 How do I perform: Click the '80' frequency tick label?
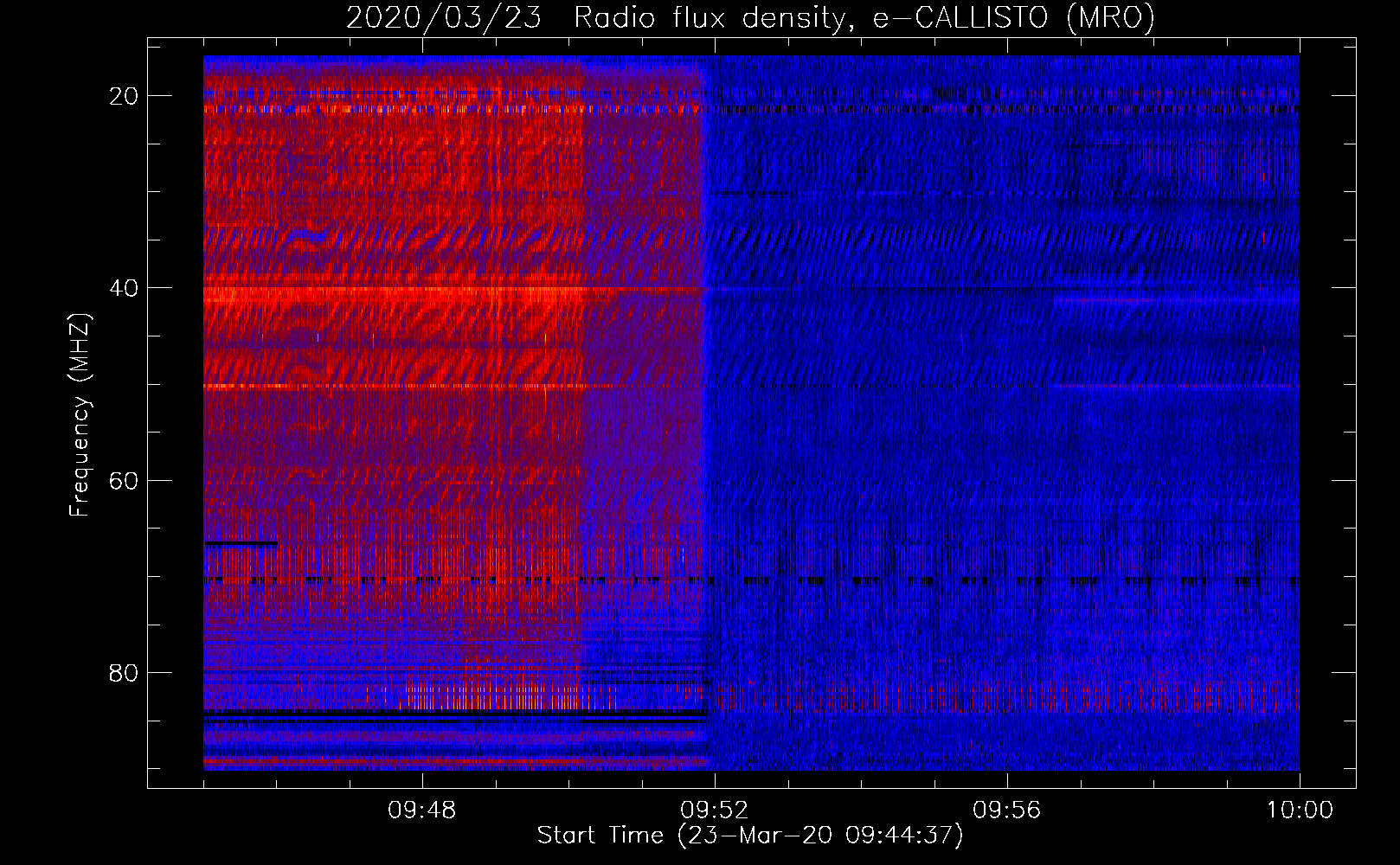pyautogui.click(x=124, y=672)
